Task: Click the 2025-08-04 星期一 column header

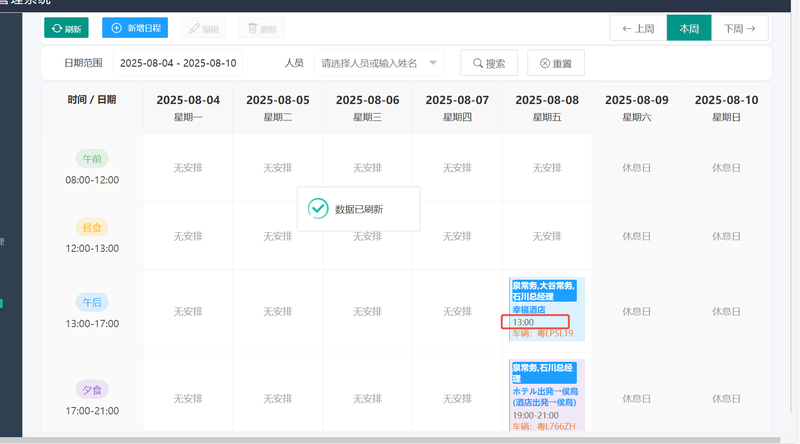Action: (x=188, y=108)
